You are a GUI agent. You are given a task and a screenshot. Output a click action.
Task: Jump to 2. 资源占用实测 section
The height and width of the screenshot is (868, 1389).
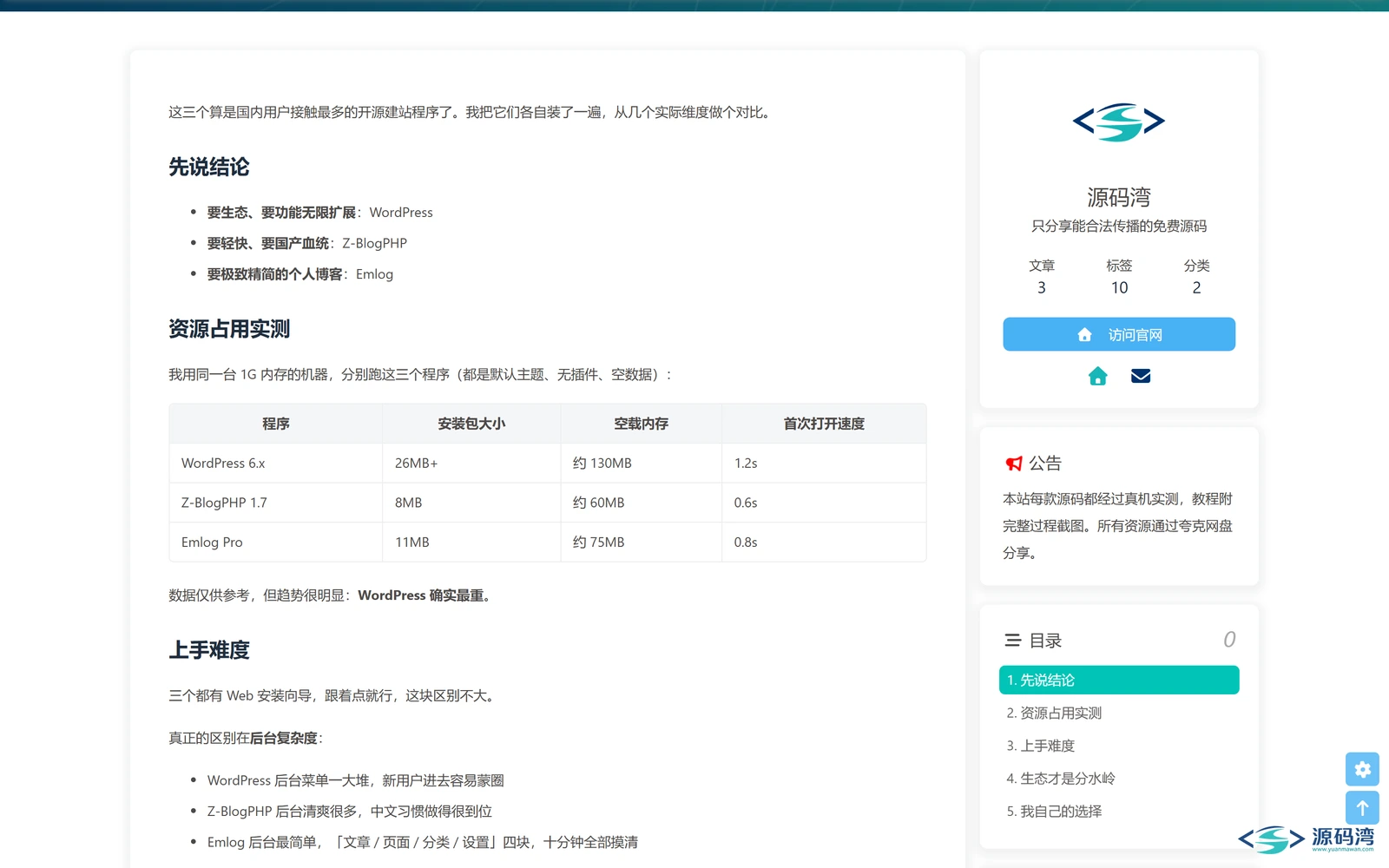pyautogui.click(x=1119, y=713)
